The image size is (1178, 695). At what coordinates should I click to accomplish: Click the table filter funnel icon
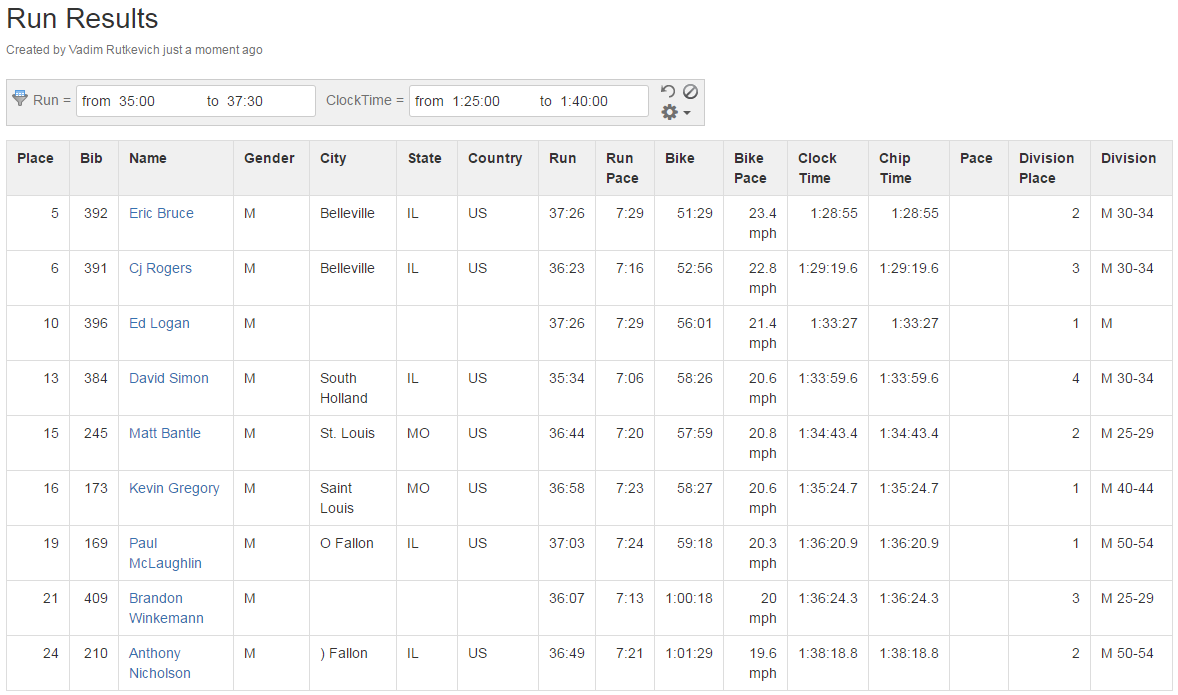20,98
